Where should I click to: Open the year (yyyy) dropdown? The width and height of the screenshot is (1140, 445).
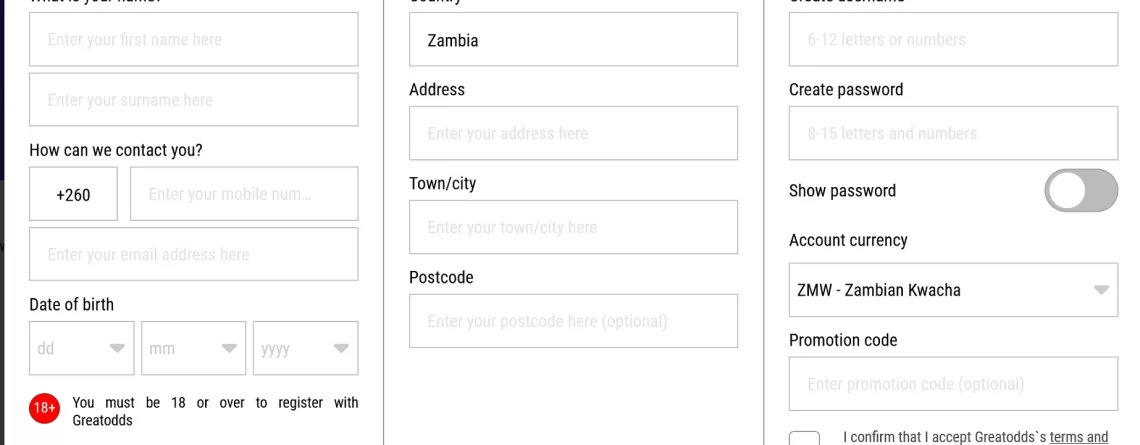tap(305, 348)
